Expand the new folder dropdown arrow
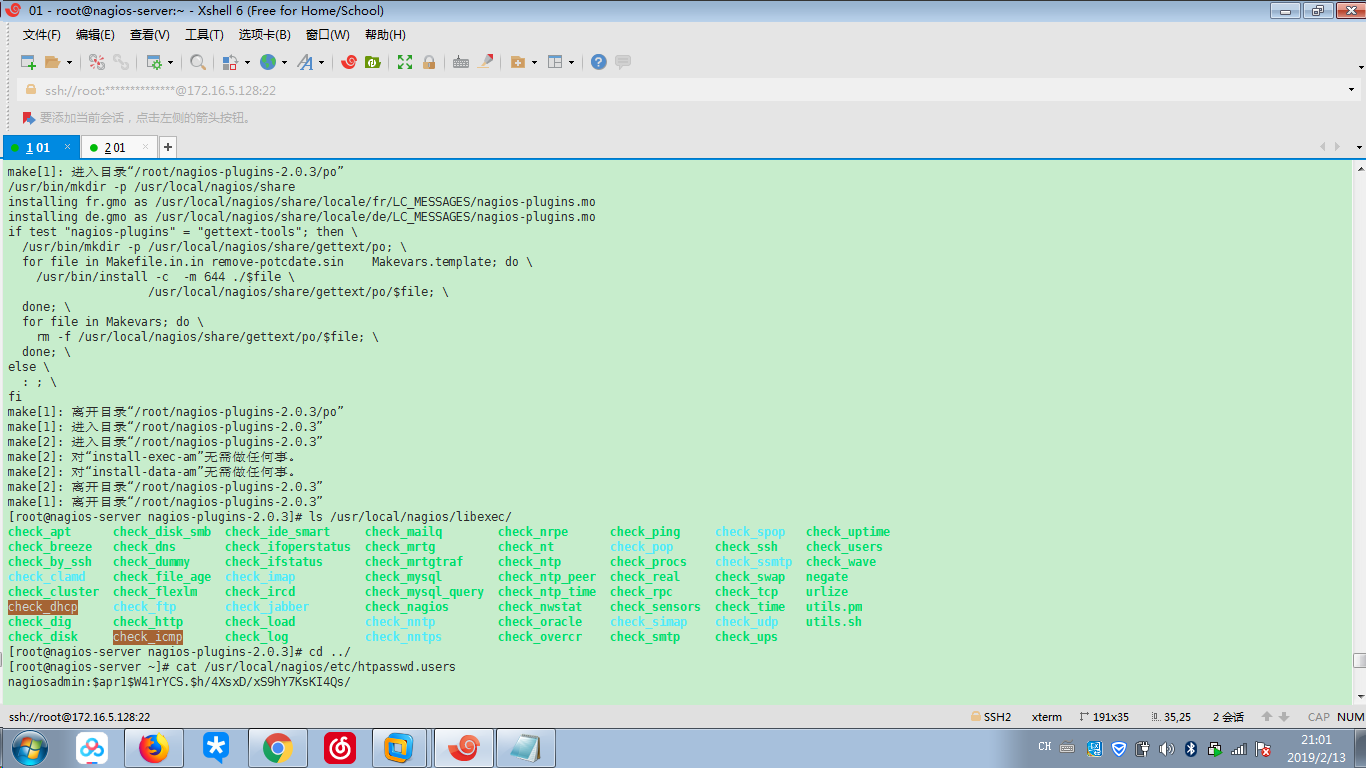This screenshot has height=768, width=1366. pyautogui.click(x=534, y=62)
